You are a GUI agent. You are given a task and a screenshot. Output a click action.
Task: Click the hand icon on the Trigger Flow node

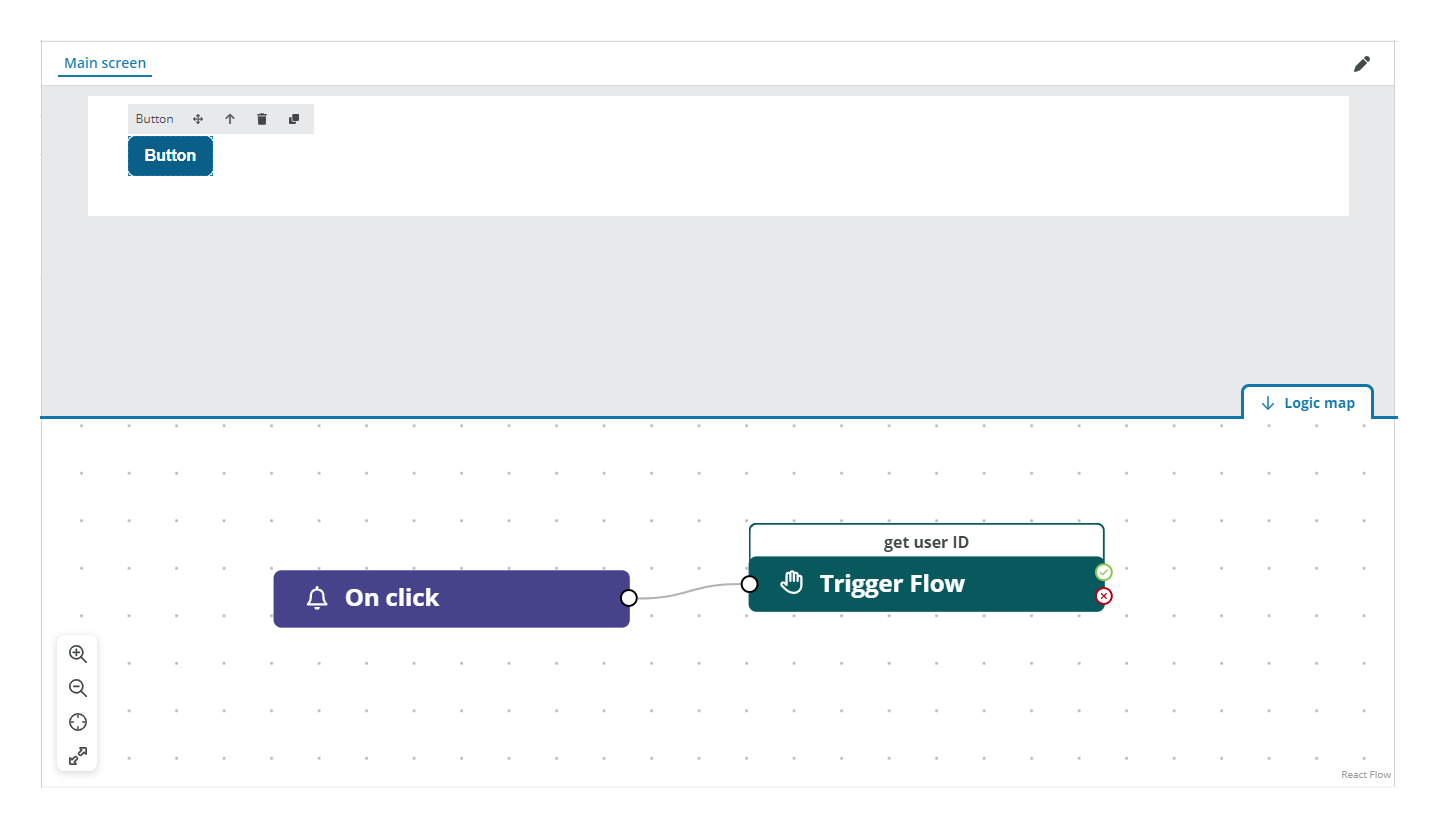792,581
